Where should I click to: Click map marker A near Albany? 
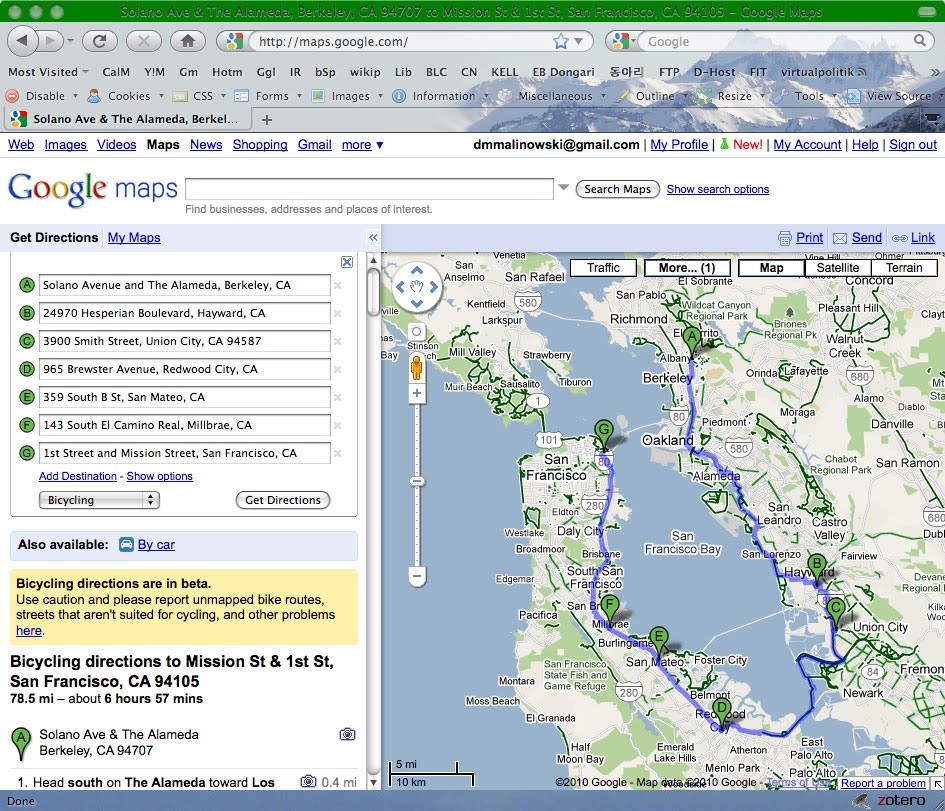point(692,339)
